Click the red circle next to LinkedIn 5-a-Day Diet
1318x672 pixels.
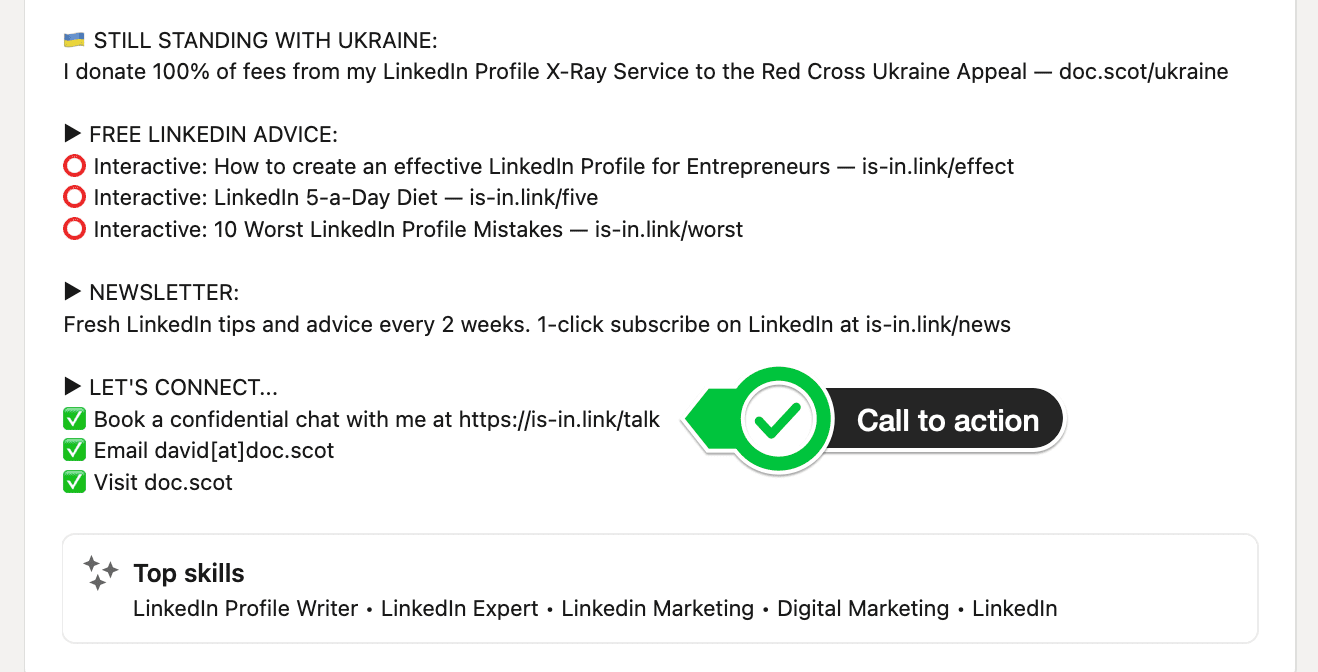click(x=74, y=198)
